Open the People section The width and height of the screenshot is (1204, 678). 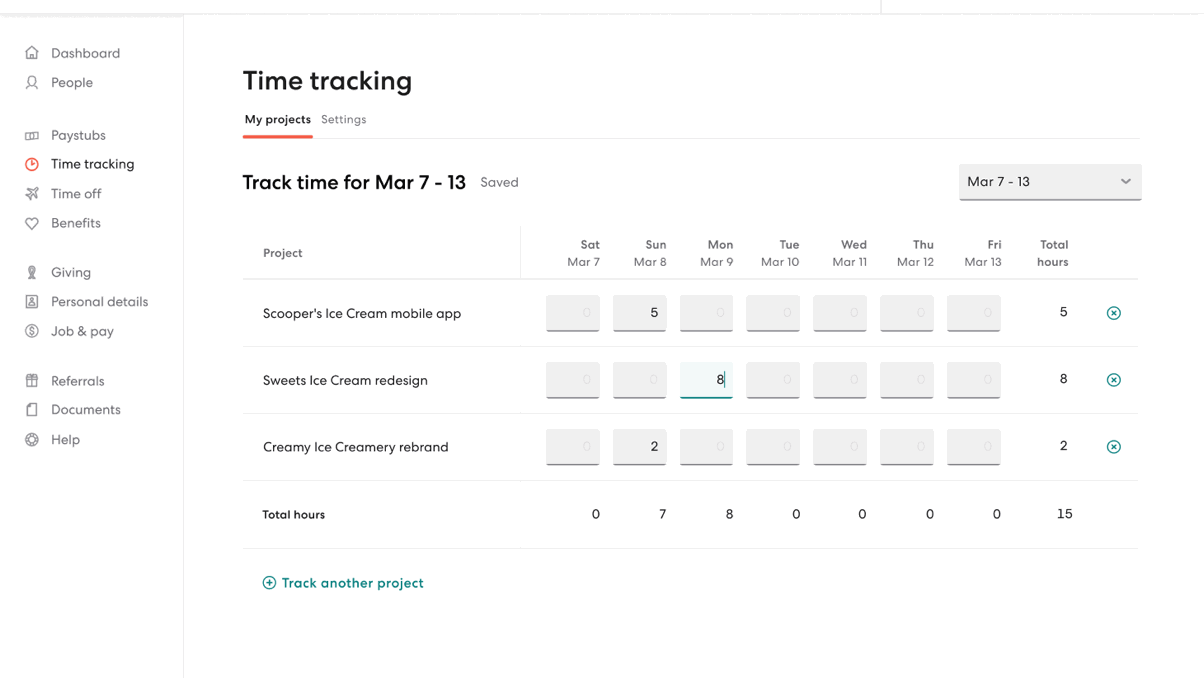click(x=74, y=82)
